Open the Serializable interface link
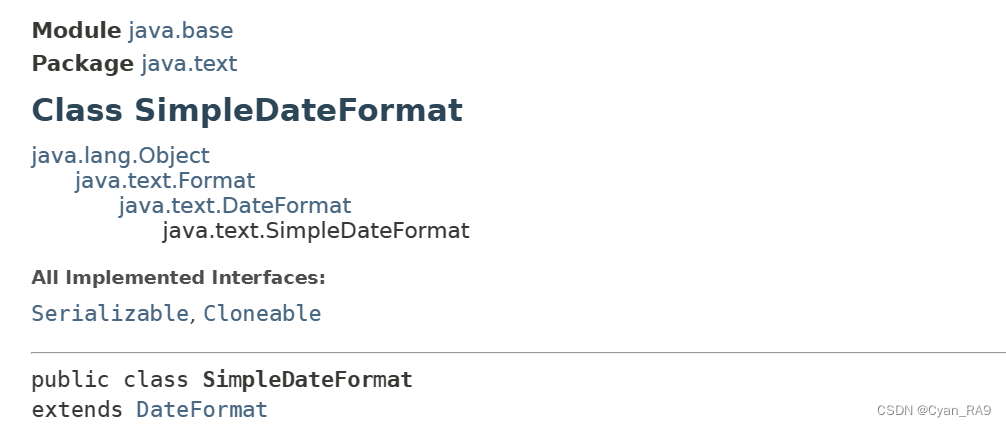 tap(110, 314)
